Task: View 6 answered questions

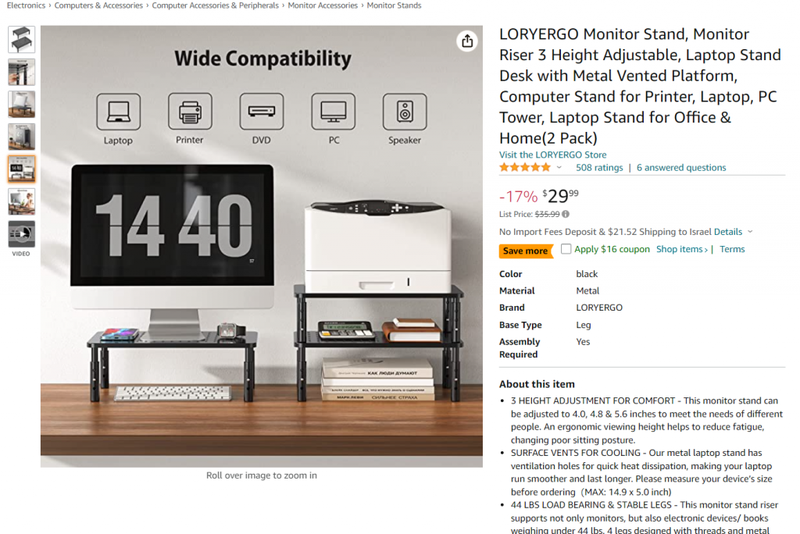Action: click(681, 167)
